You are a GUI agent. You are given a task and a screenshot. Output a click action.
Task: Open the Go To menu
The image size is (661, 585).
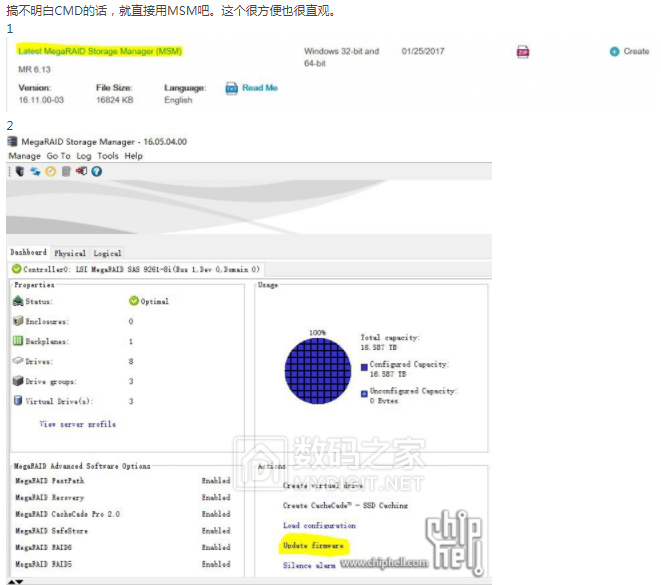tap(58, 156)
